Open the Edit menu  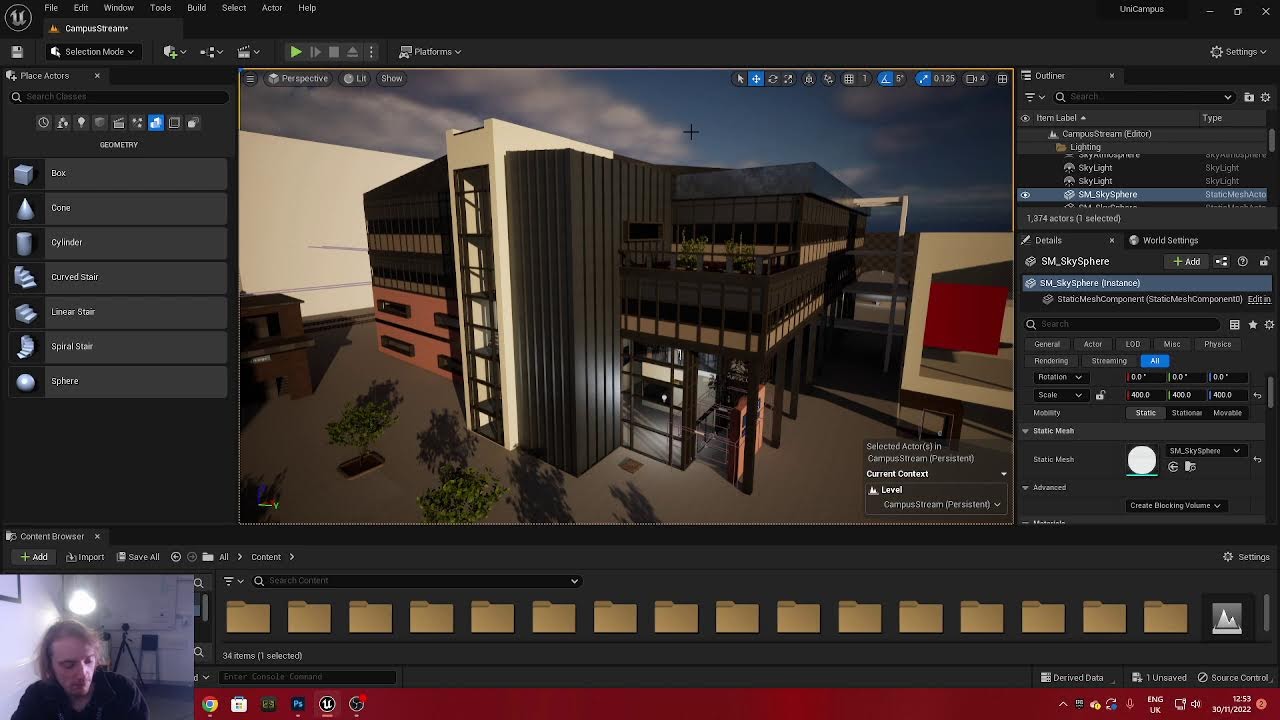coord(81,8)
